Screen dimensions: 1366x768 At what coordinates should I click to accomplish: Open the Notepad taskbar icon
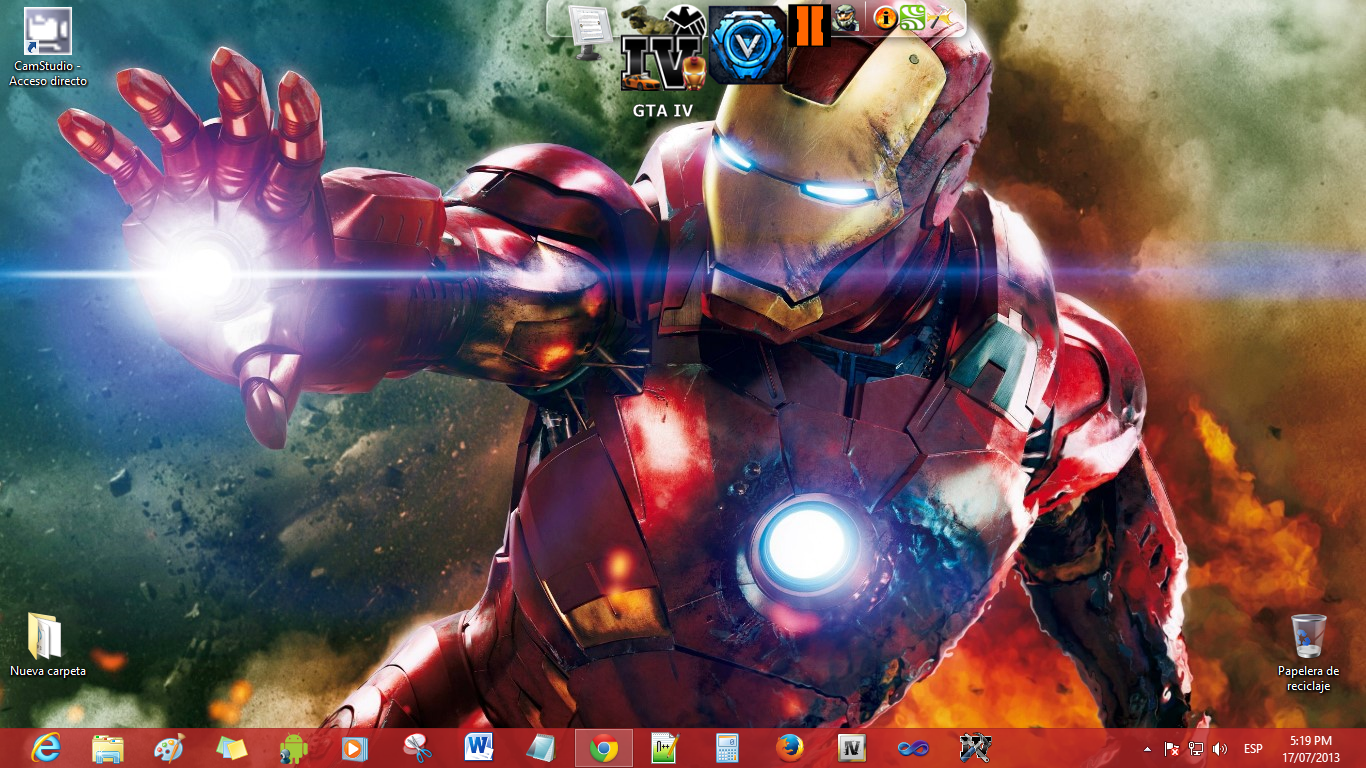tap(541, 748)
